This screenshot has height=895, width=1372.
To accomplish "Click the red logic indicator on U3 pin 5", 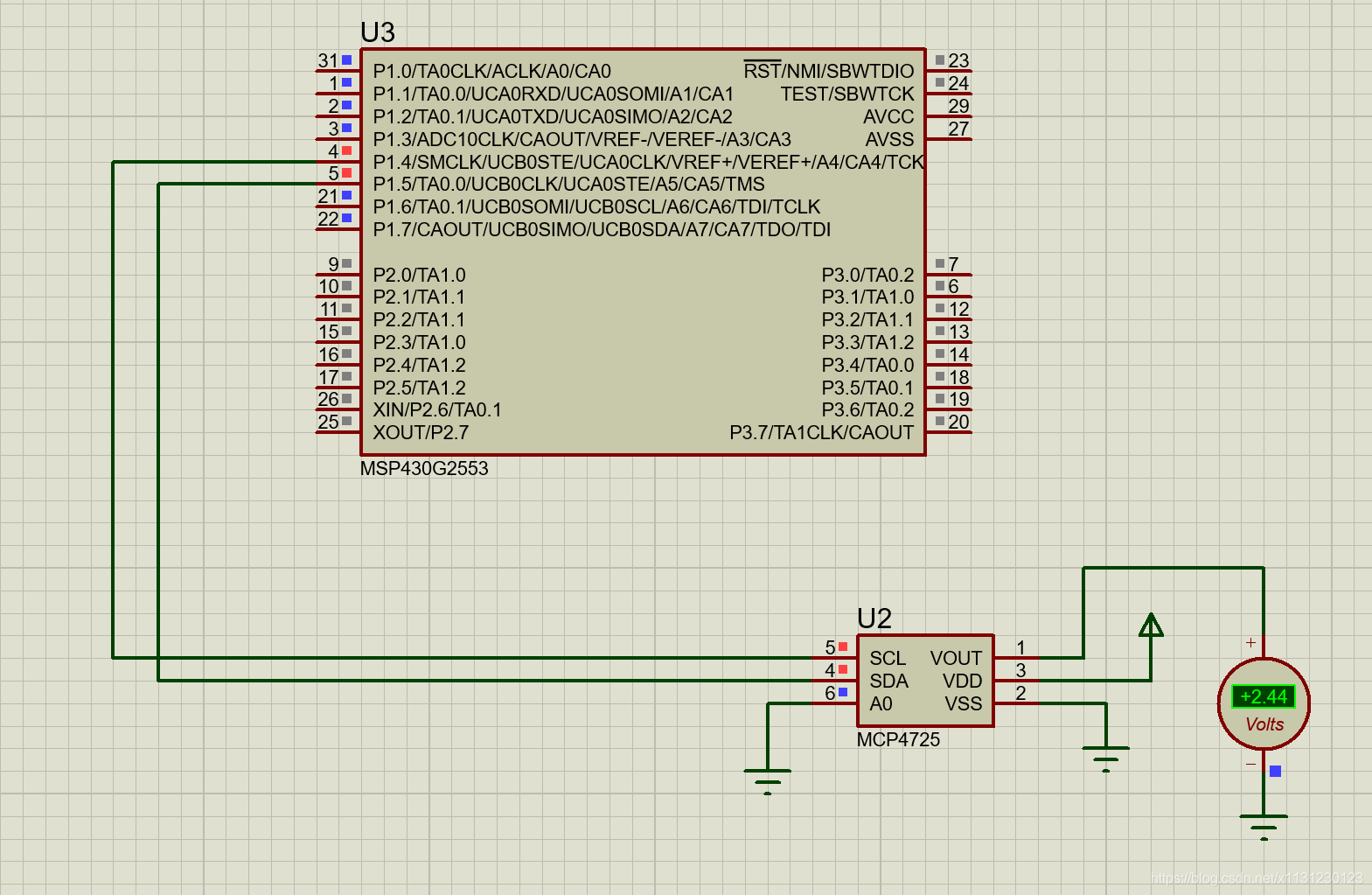I will (x=347, y=173).
